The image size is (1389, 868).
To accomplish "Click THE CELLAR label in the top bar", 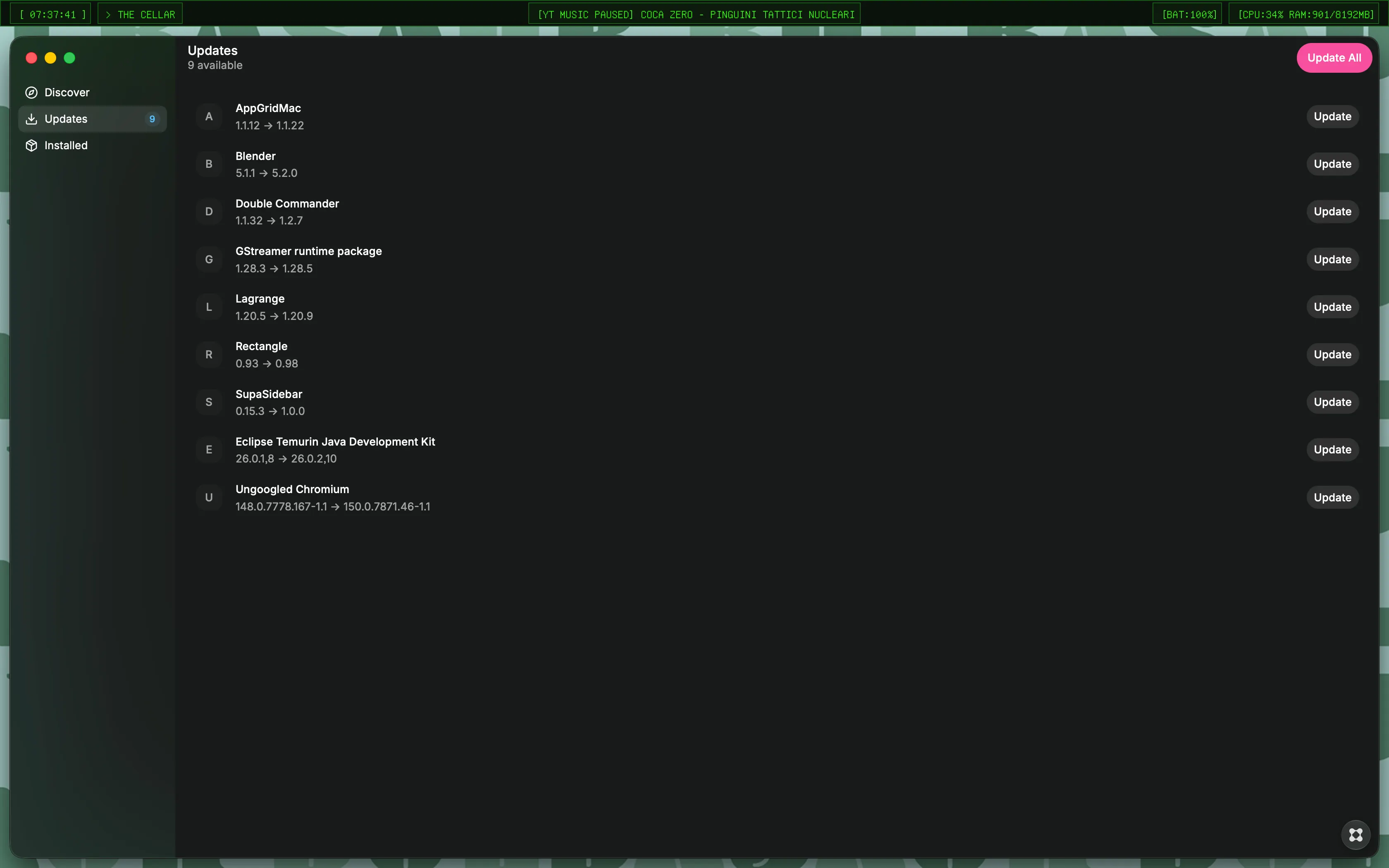I will 140,14.
